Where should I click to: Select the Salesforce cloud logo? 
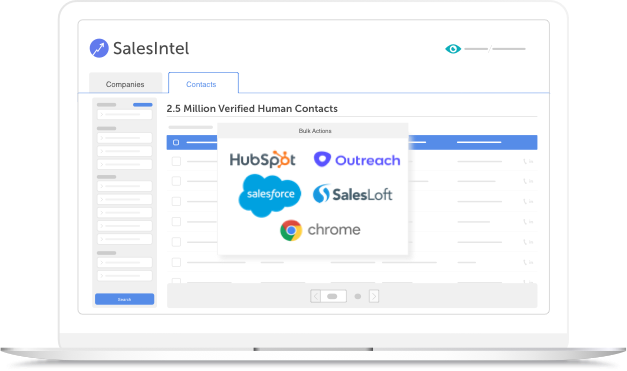270,195
